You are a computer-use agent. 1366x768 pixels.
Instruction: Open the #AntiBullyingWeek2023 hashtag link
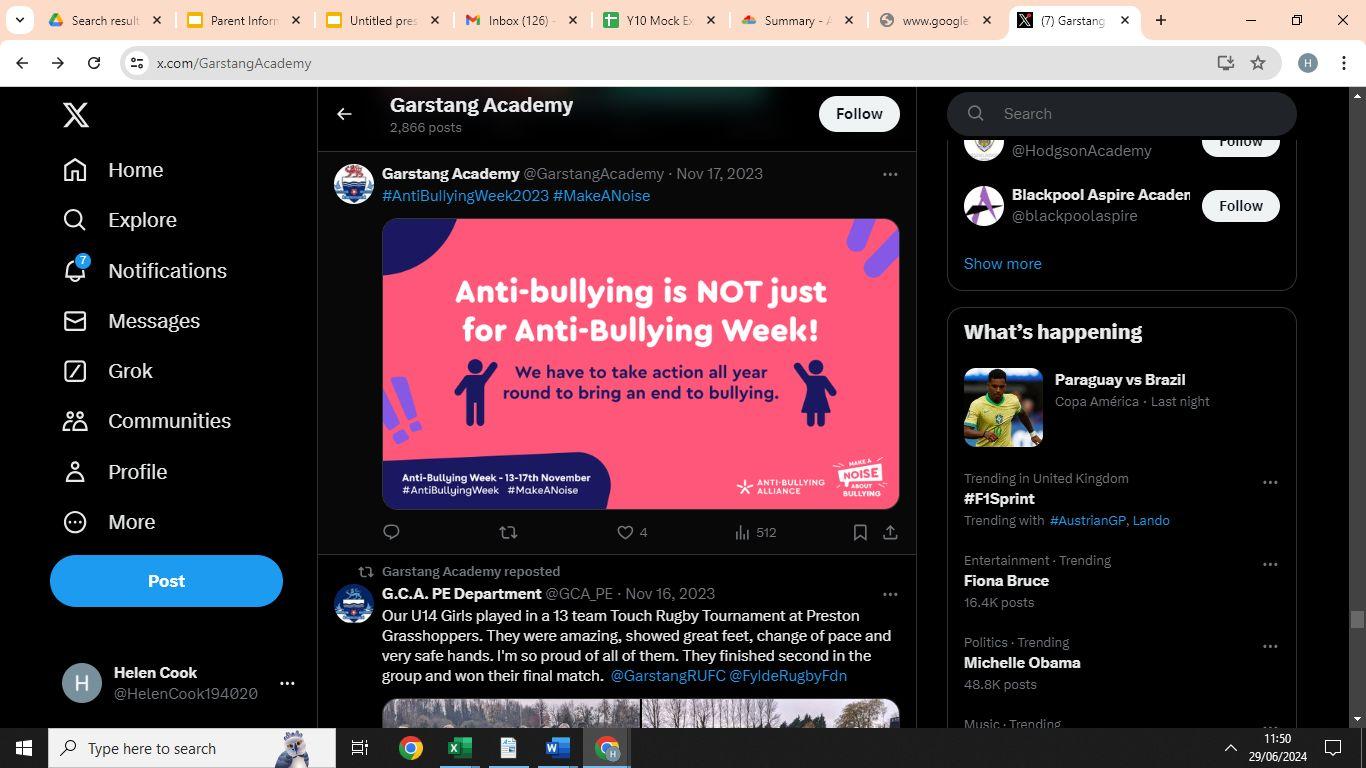pyautogui.click(x=465, y=196)
